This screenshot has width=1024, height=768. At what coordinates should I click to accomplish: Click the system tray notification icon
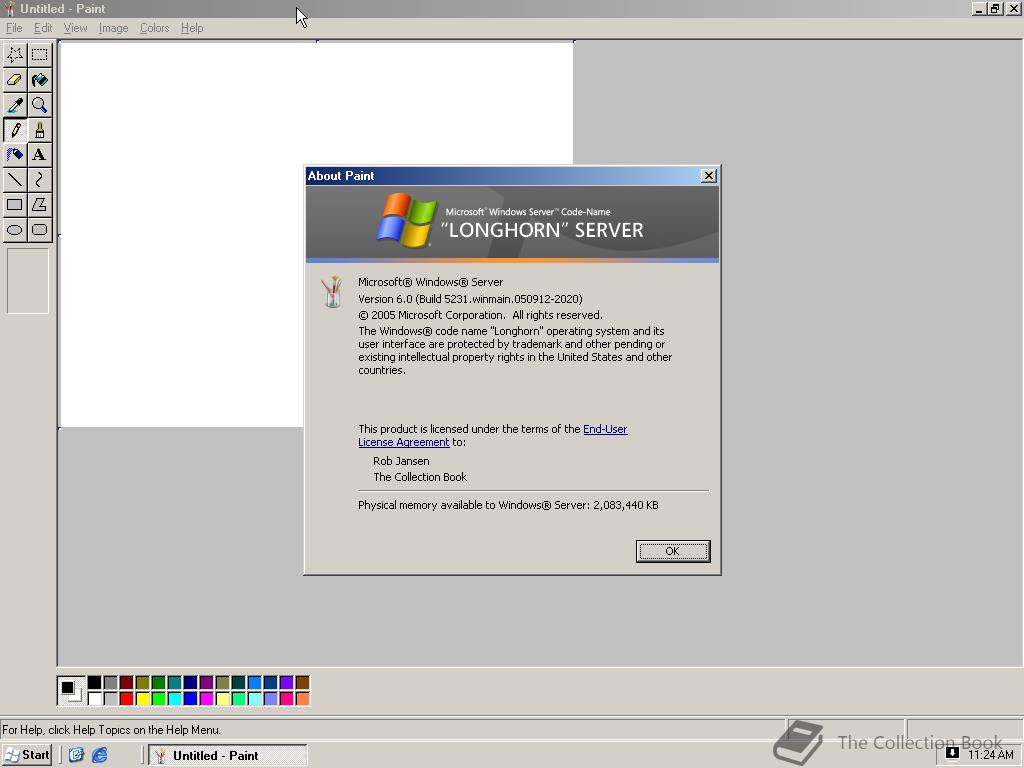952,753
